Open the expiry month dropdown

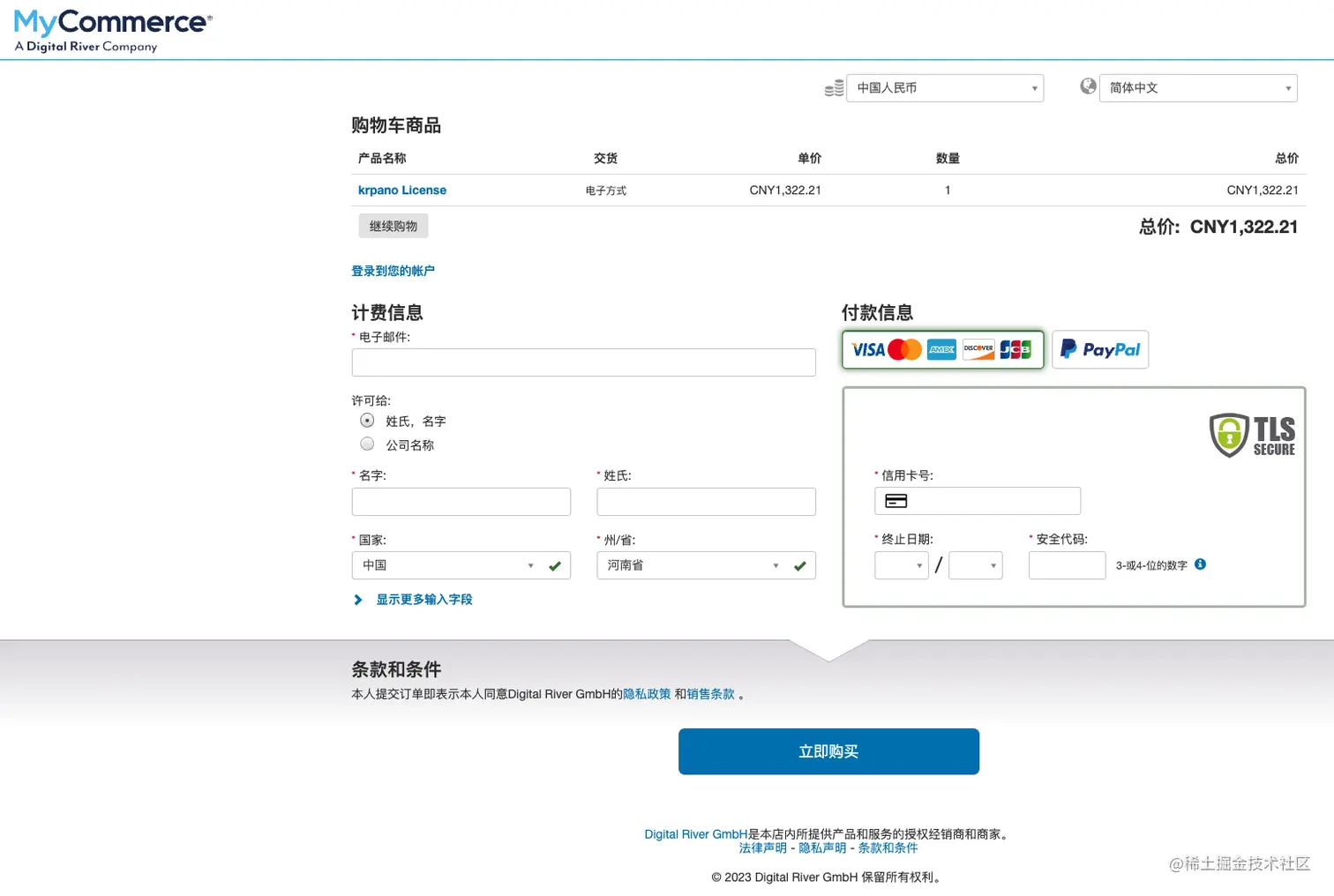(902, 565)
